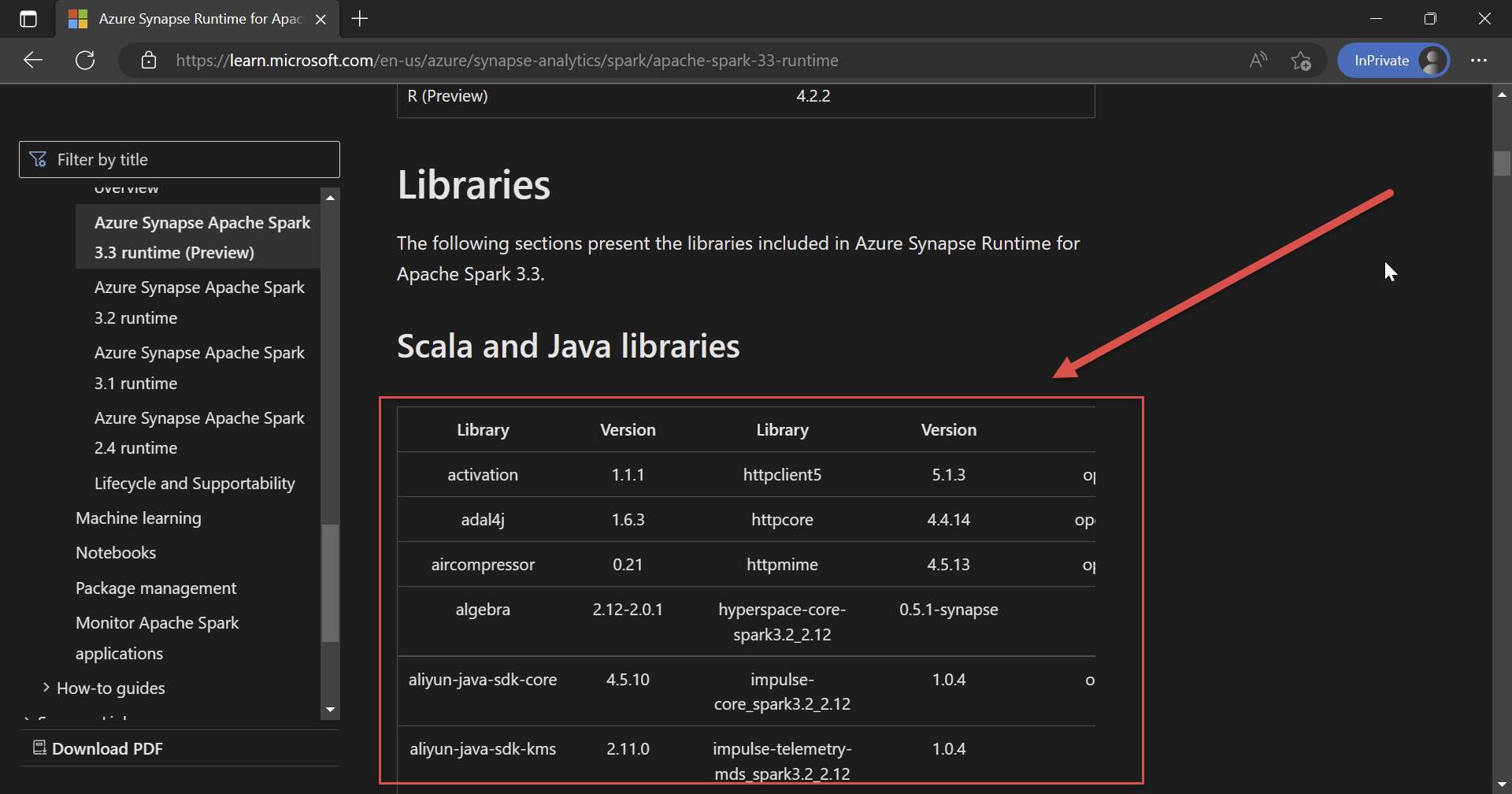1512x794 pixels.
Task: Close the Azure Synapse Runtime tab
Action: 321,20
